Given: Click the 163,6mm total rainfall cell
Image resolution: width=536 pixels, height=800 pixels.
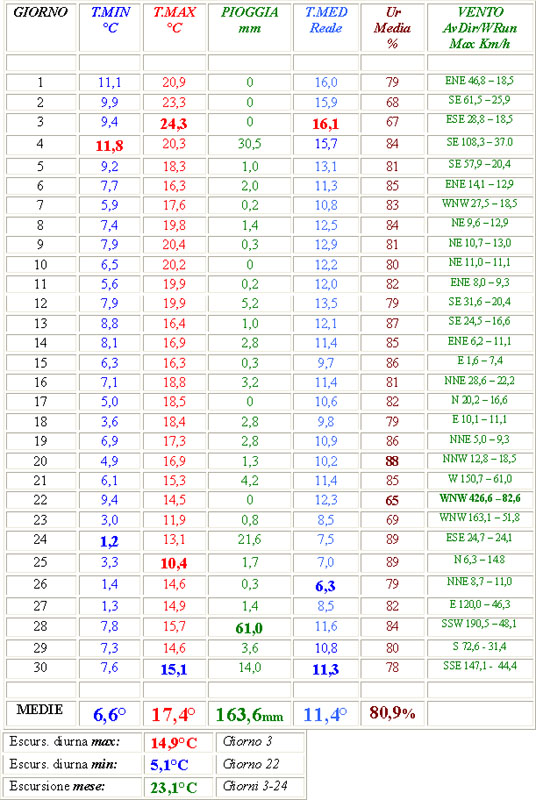Looking at the screenshot, I should (249, 714).
